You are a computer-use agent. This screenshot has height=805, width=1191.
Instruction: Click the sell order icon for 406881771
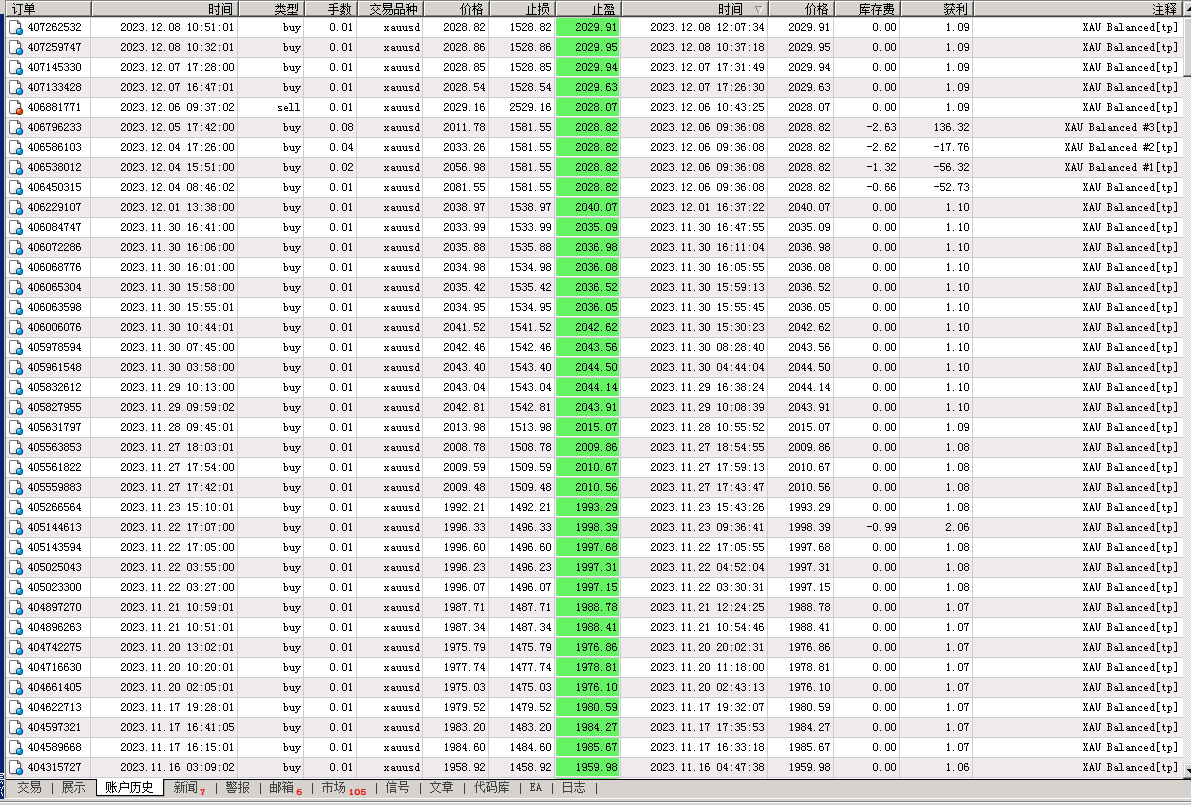(15, 107)
